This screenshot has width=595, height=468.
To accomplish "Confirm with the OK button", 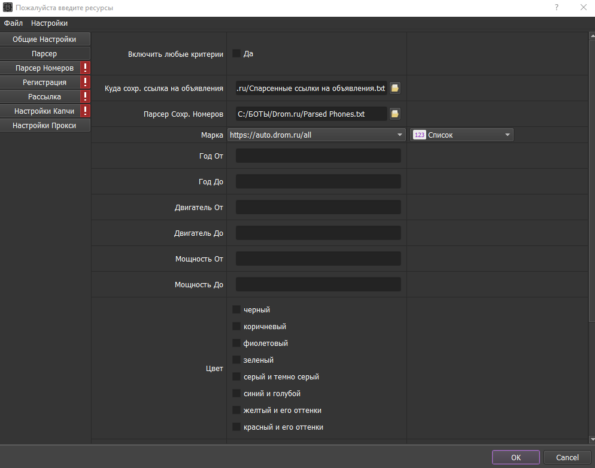I will tap(516, 457).
